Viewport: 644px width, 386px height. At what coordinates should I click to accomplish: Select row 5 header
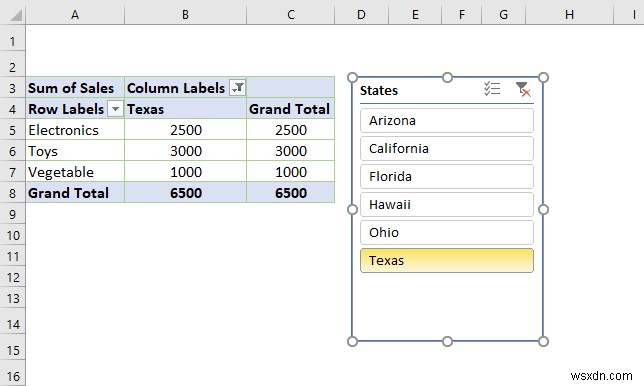coord(12,130)
